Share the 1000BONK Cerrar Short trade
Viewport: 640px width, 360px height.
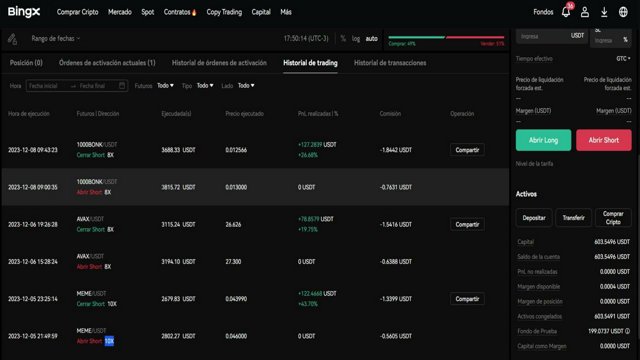coord(467,150)
